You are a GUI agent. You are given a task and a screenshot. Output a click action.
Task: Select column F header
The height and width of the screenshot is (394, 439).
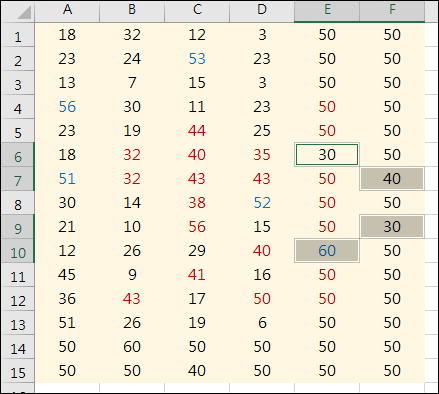(392, 11)
